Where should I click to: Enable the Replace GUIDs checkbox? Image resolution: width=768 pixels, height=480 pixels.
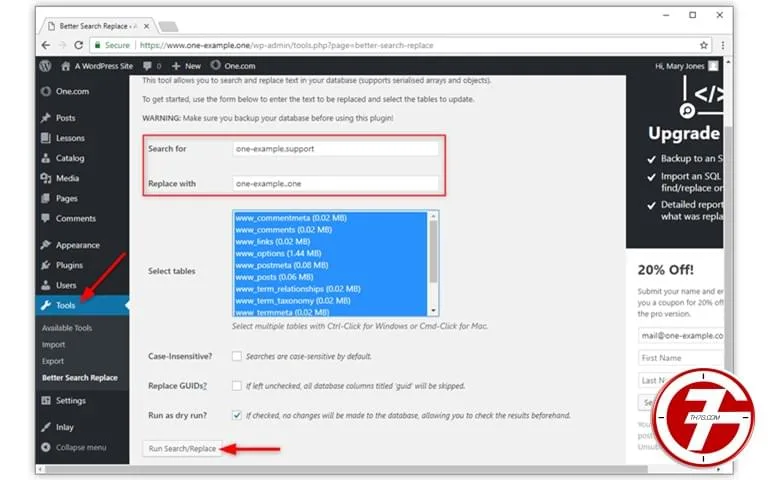click(237, 386)
